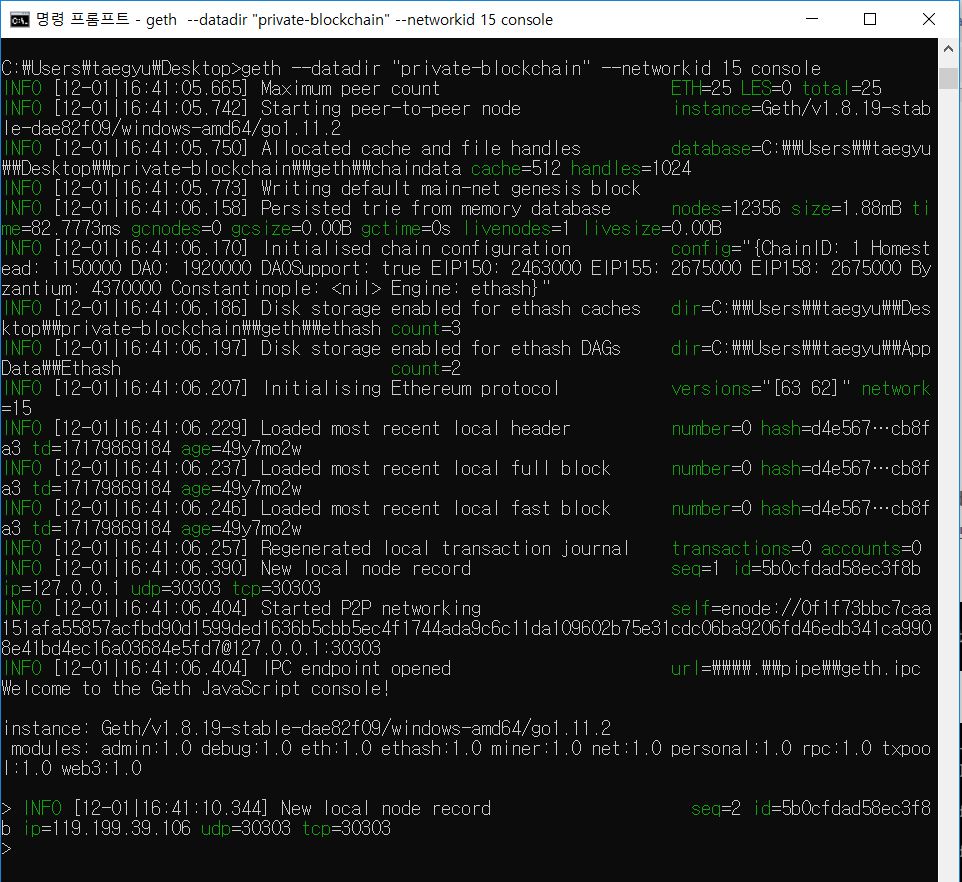This screenshot has height=882, width=962.
Task: Click 'Persisted trie from memory database'
Action: pos(436,209)
